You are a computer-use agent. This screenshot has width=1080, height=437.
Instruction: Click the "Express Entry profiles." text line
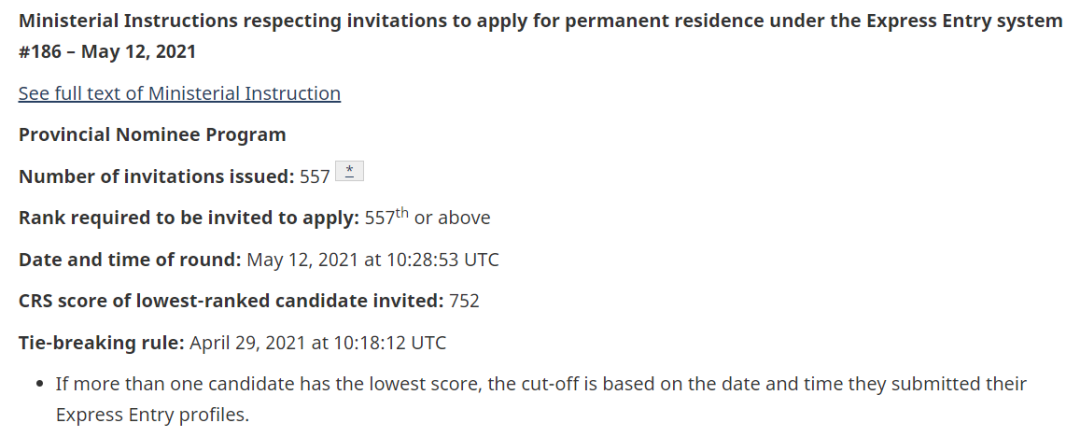151,414
